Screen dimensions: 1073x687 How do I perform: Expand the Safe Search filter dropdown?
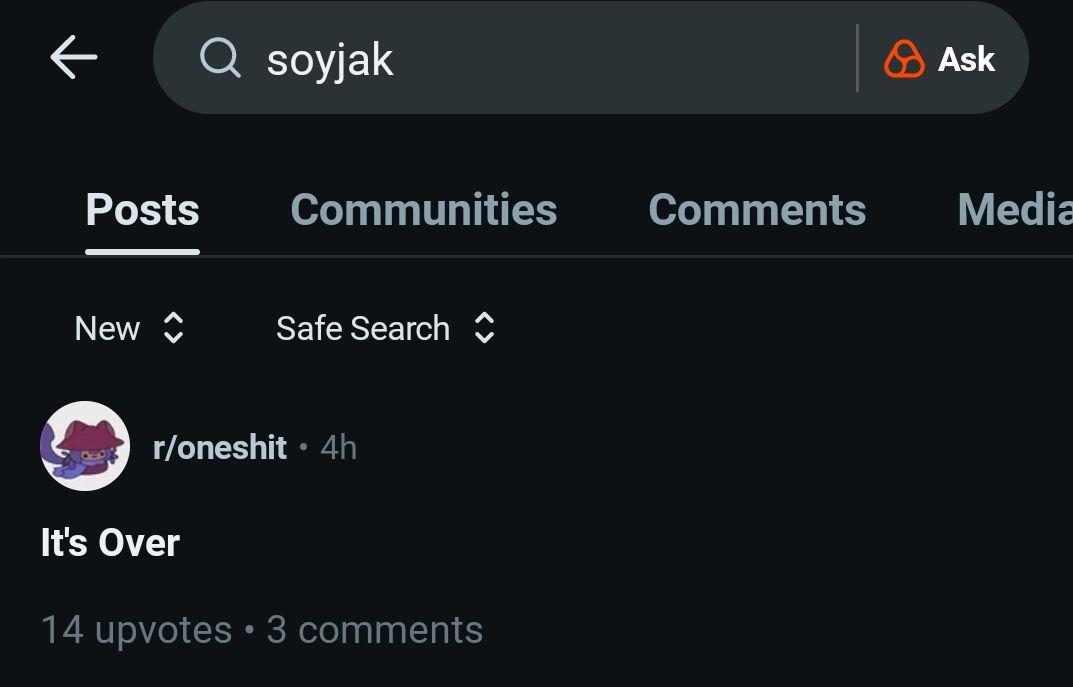pyautogui.click(x=363, y=328)
